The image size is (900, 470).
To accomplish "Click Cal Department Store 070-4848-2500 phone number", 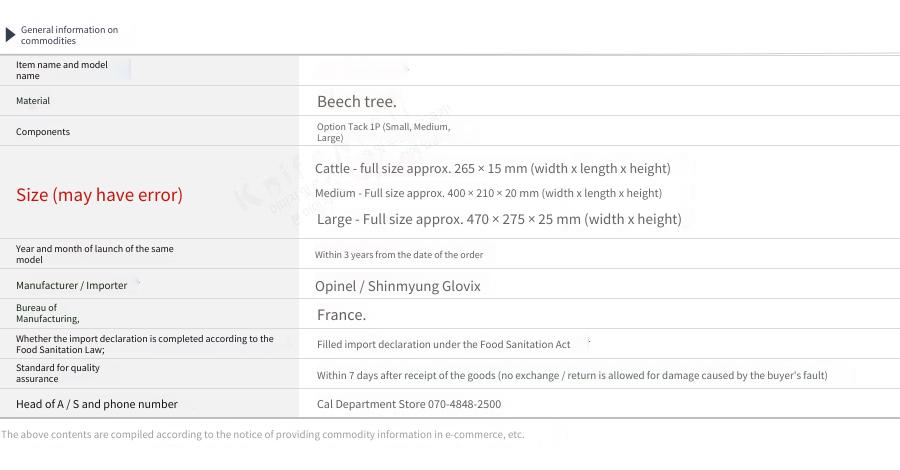I will click(x=409, y=404).
